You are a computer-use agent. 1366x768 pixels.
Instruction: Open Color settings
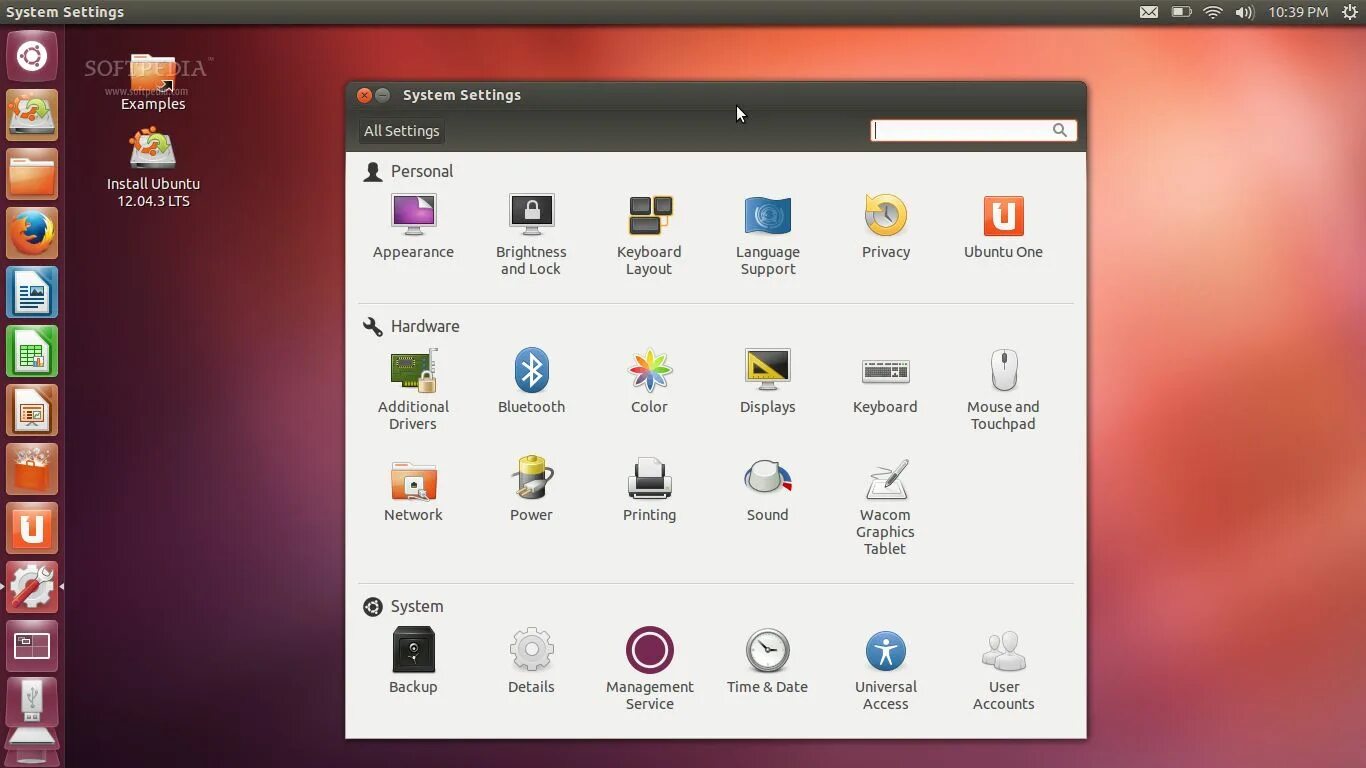649,383
